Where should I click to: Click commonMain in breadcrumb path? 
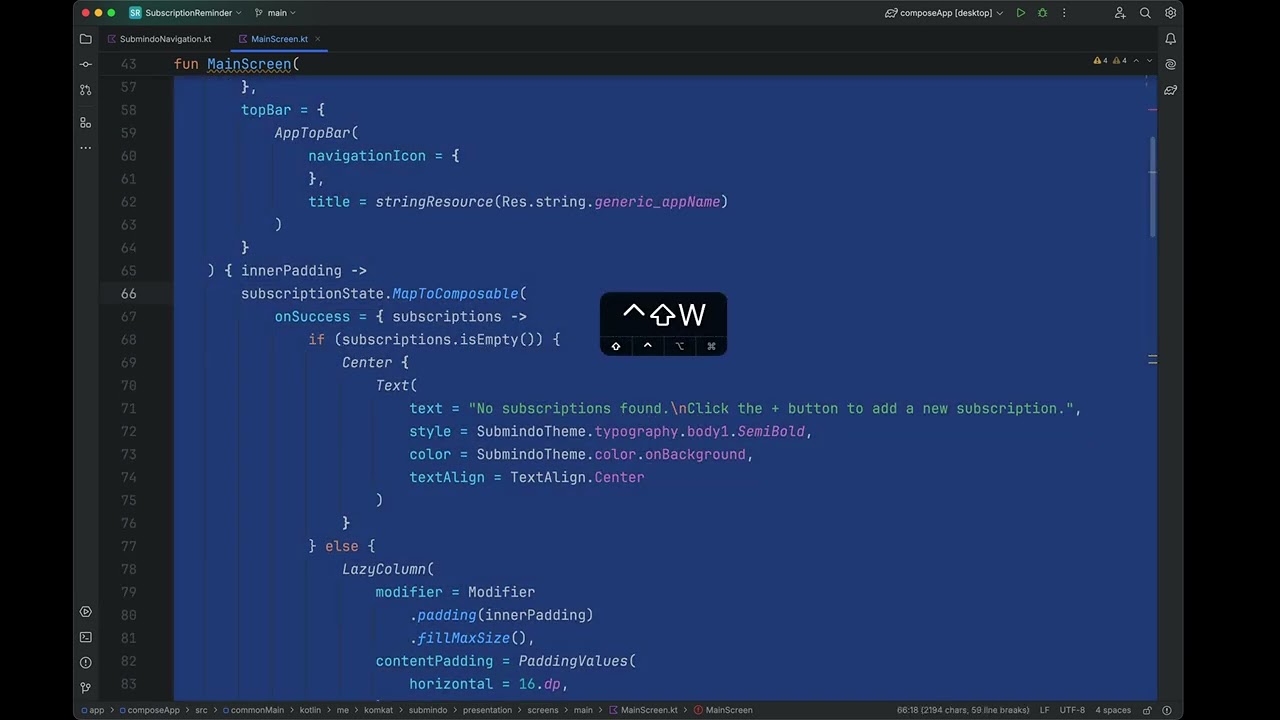coord(253,710)
